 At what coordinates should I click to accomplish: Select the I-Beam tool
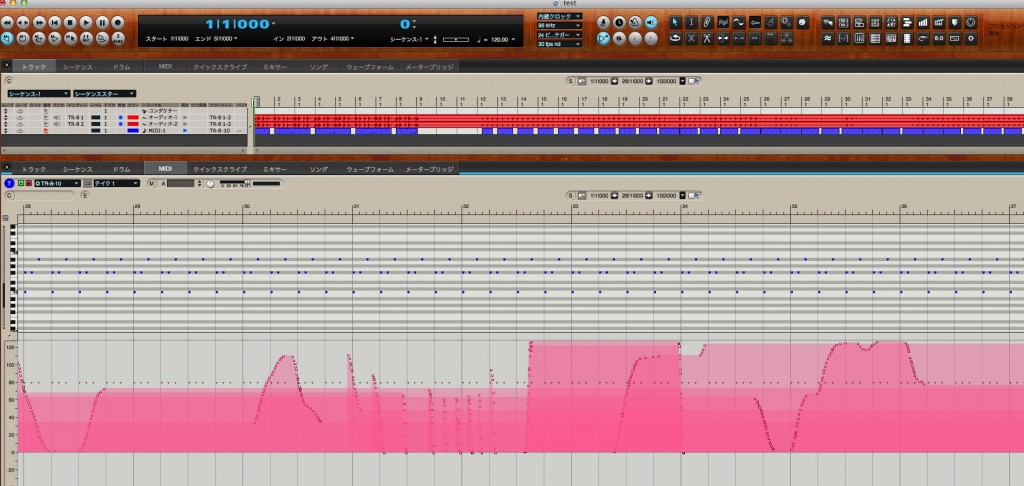point(692,22)
